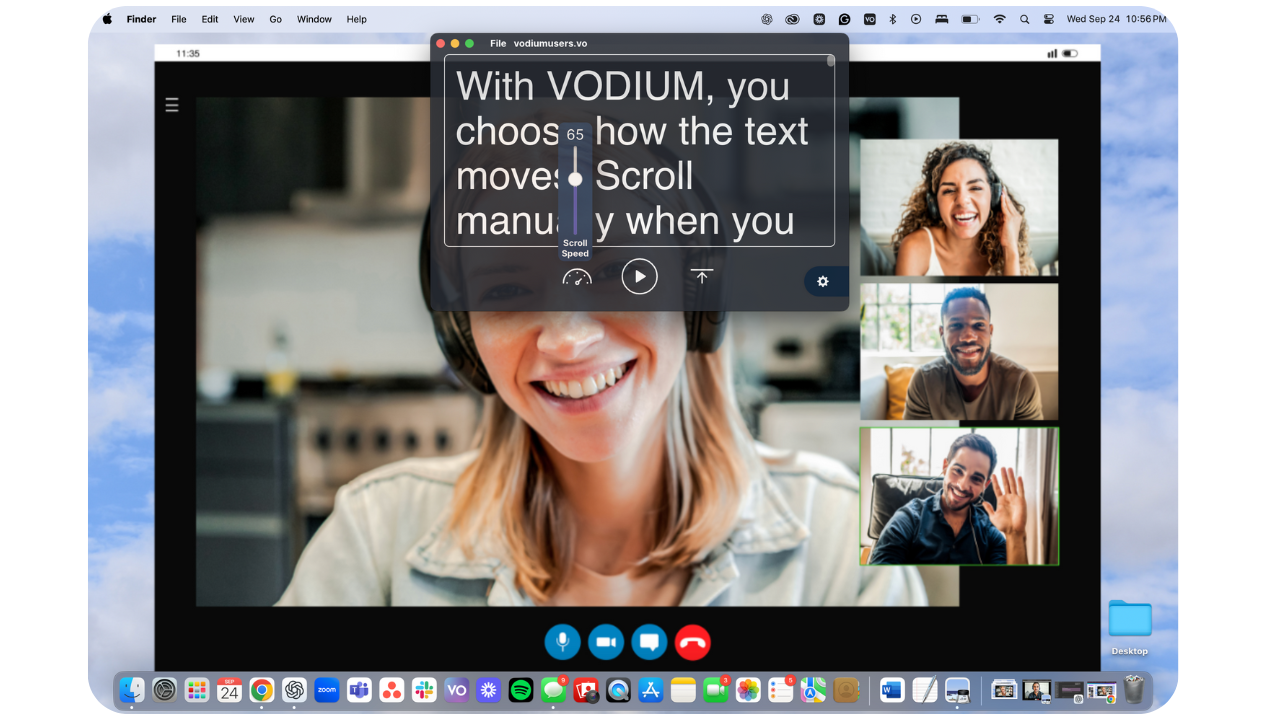
Task: Launch ChatGPT from the Dock
Action: click(x=294, y=690)
